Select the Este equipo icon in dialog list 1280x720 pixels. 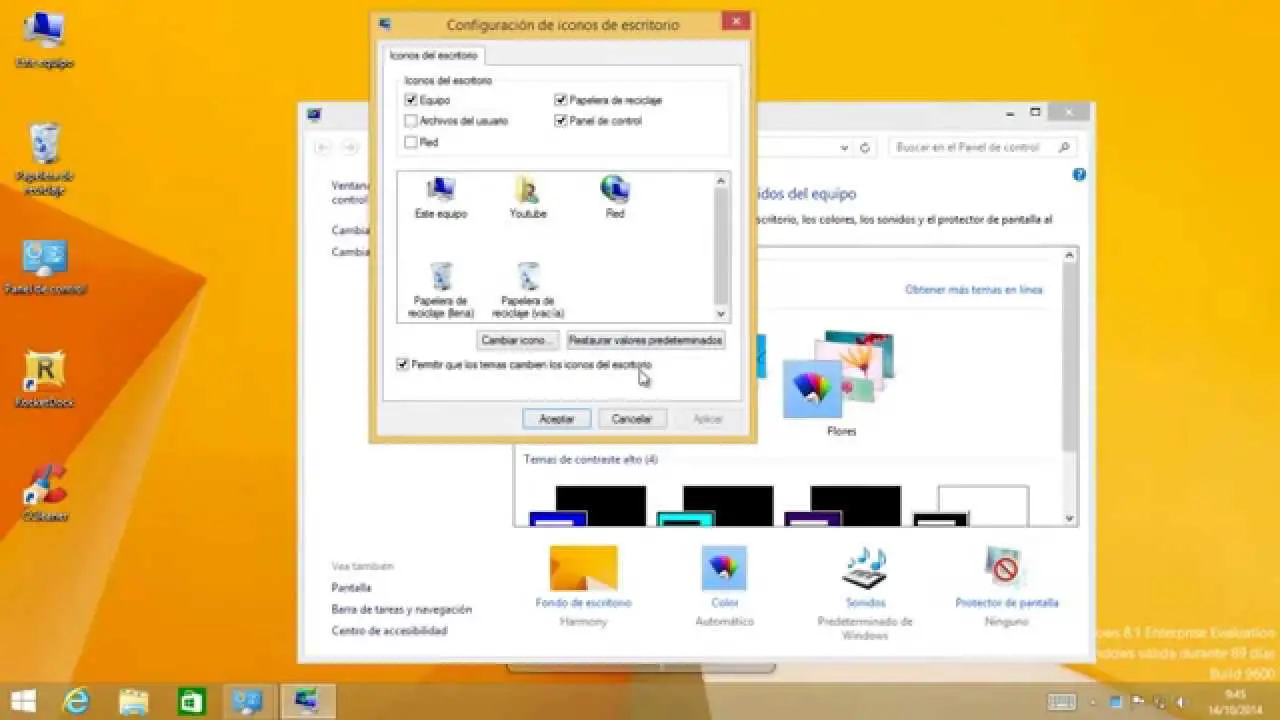[x=440, y=197]
